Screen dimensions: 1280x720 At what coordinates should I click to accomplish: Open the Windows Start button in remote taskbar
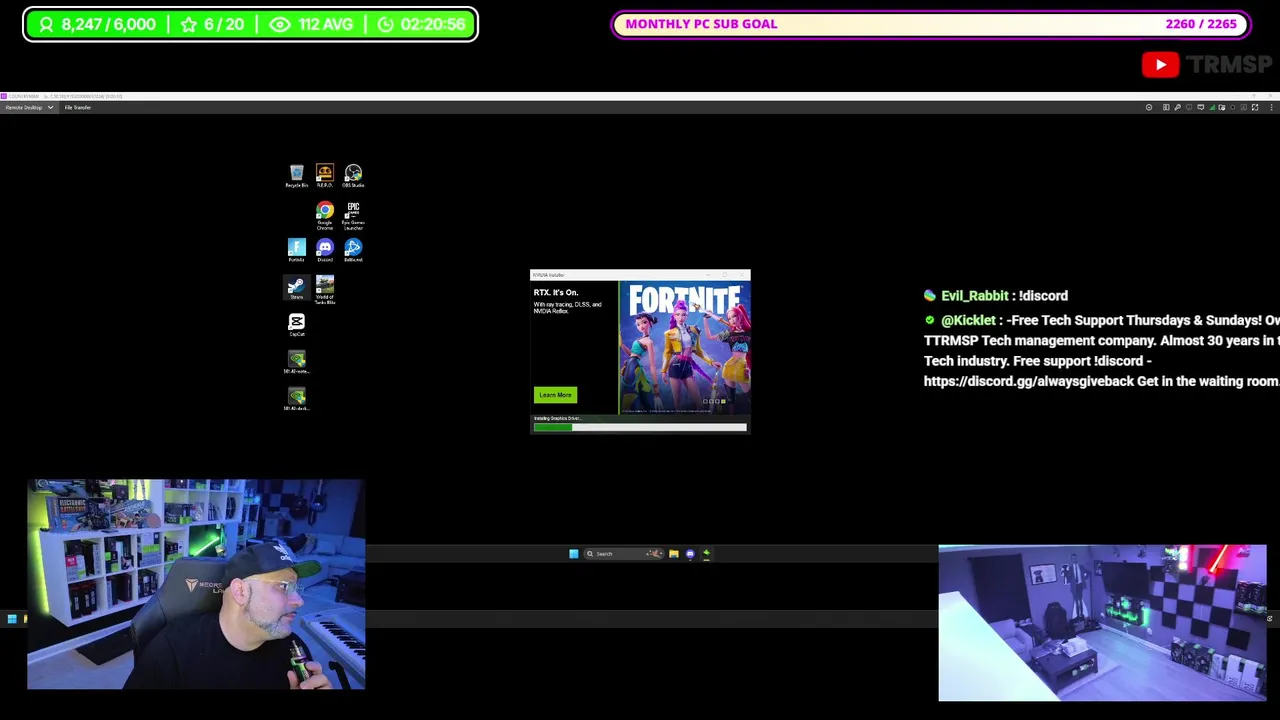(573, 553)
